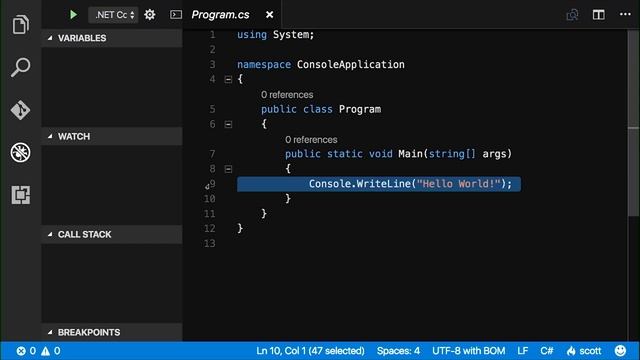
Task: Click the warnings icon in status bar
Action: [45, 351]
